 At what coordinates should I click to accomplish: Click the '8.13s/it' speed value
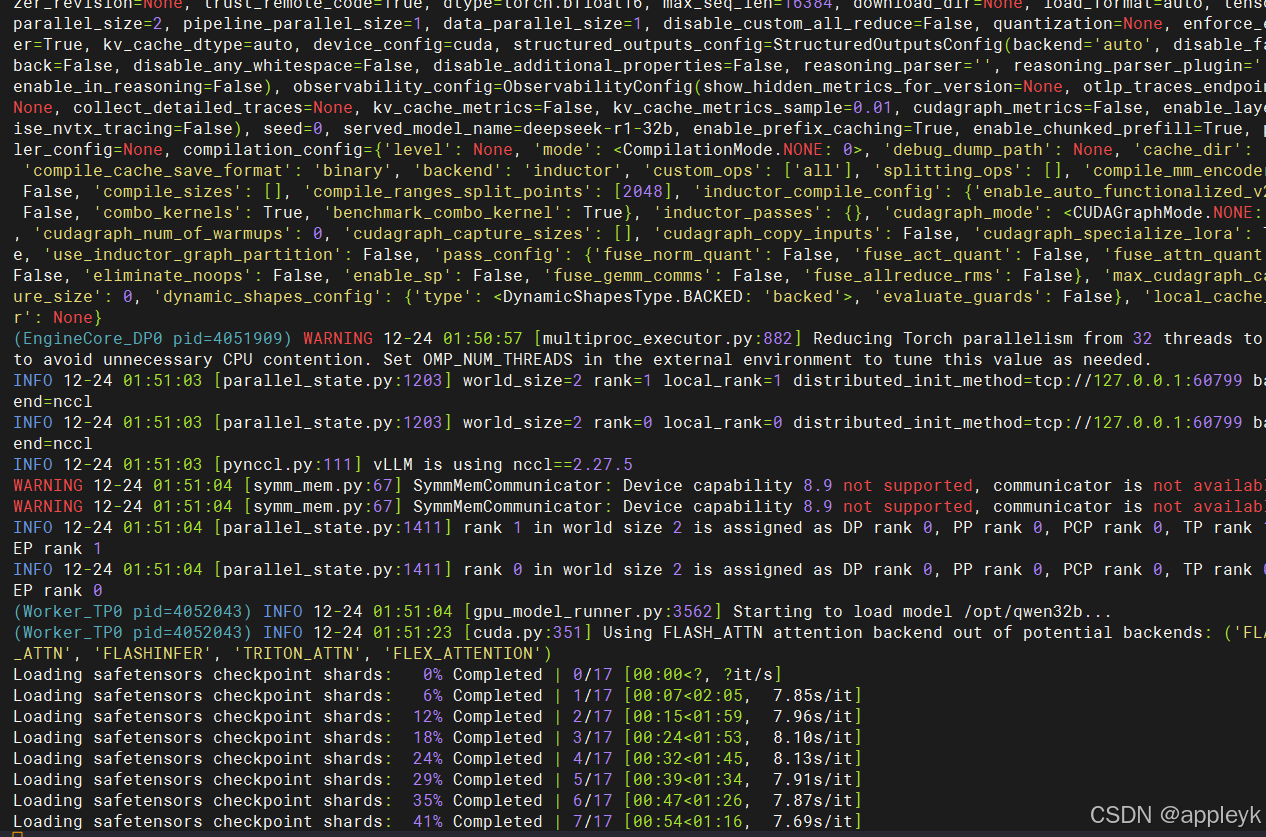(812, 758)
